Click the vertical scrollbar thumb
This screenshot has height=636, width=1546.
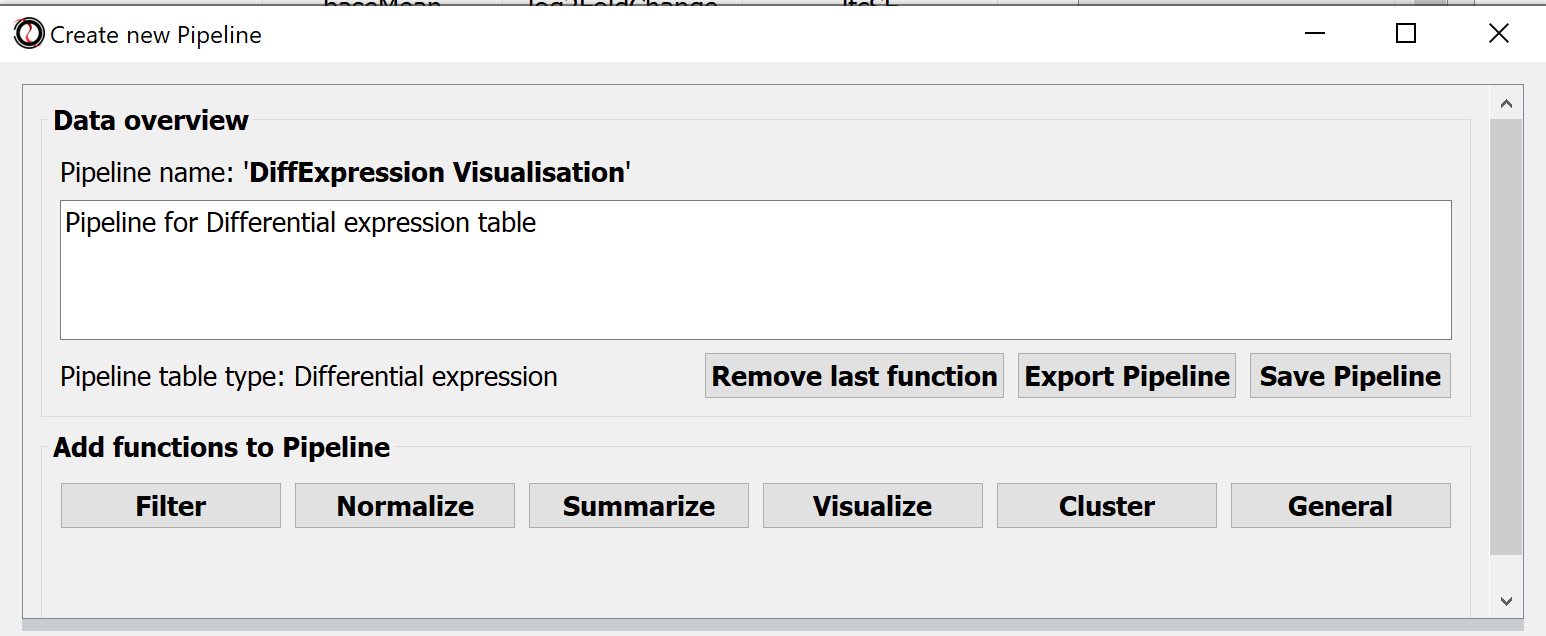(1506, 335)
